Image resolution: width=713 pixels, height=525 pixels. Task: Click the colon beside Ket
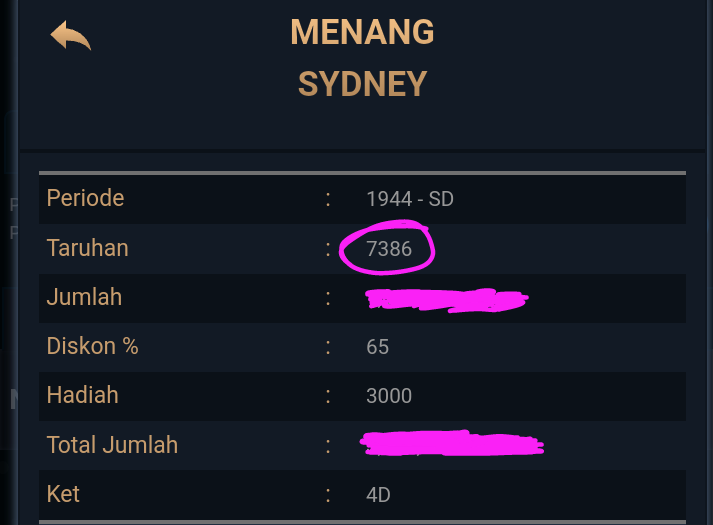[x=328, y=494]
